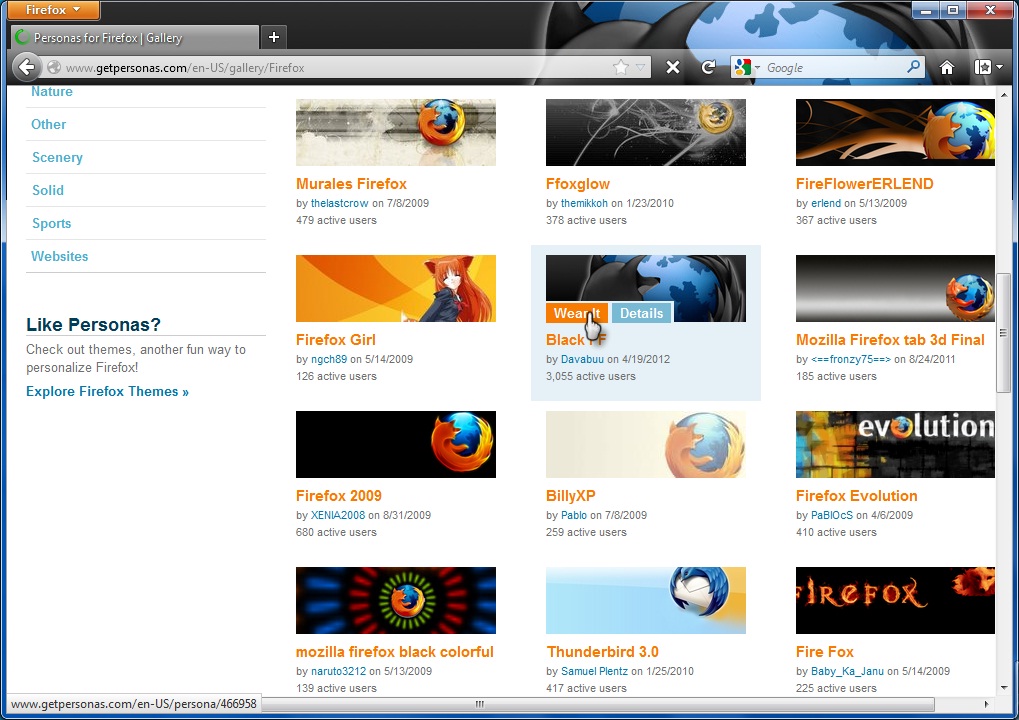Open the Firefox 2009 thumbnail
The height and width of the screenshot is (720, 1019).
tap(396, 444)
